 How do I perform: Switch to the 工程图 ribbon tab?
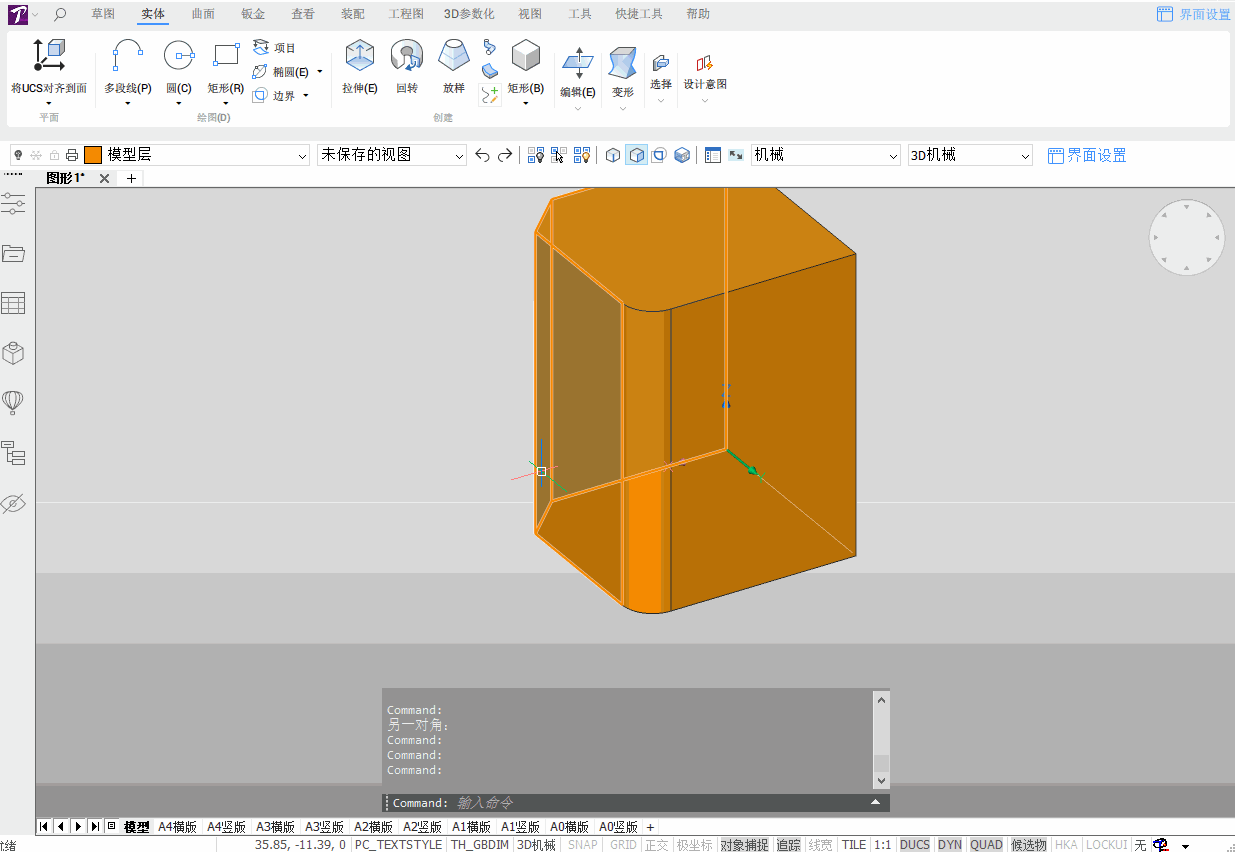click(406, 14)
